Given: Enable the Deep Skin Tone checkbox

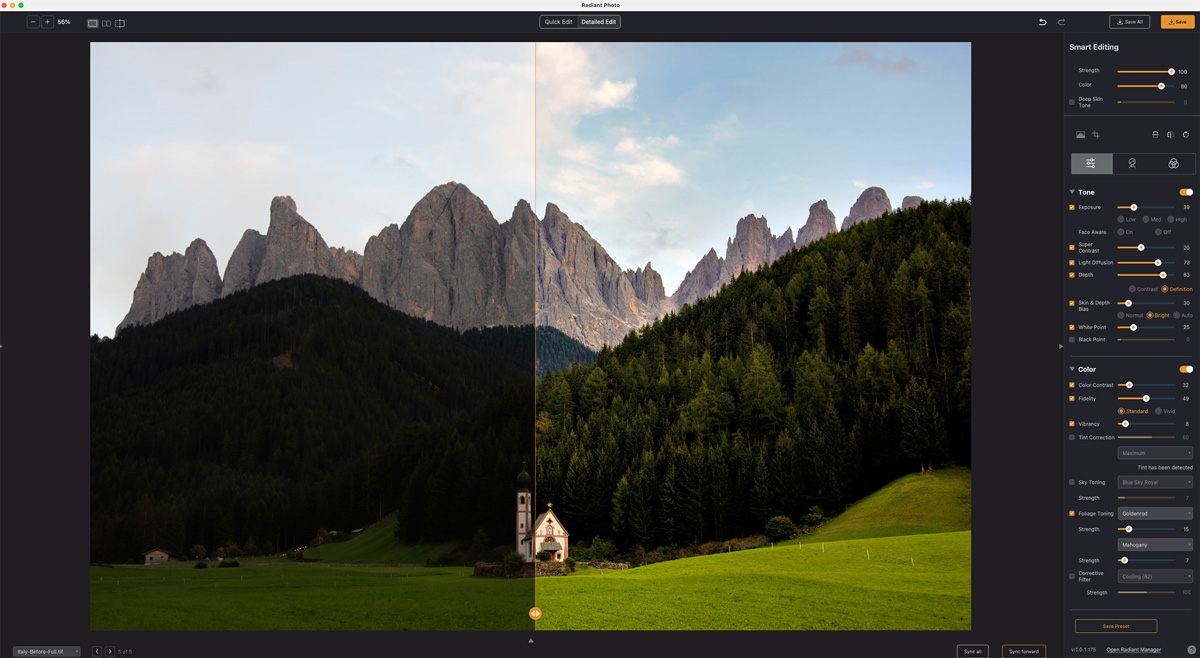Looking at the screenshot, I should click(x=1072, y=102).
